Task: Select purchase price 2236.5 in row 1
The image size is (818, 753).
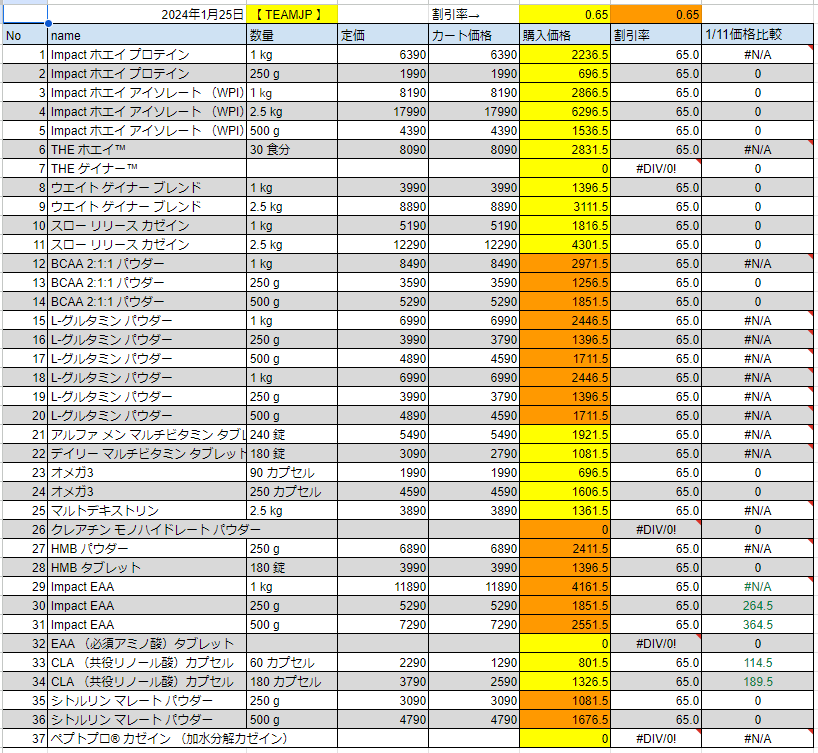Action: point(565,55)
